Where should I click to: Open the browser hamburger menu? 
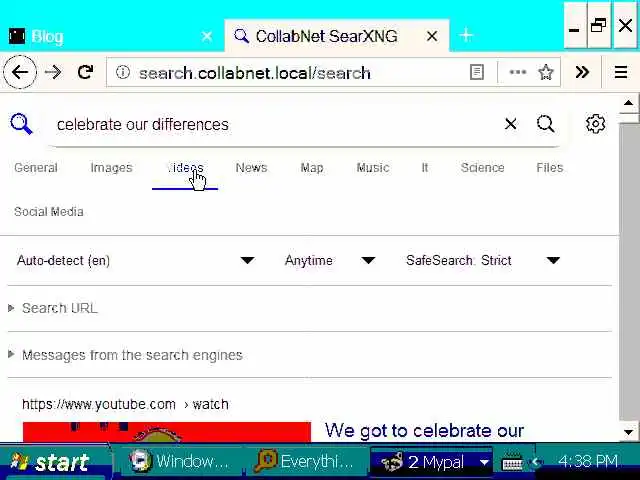(621, 72)
